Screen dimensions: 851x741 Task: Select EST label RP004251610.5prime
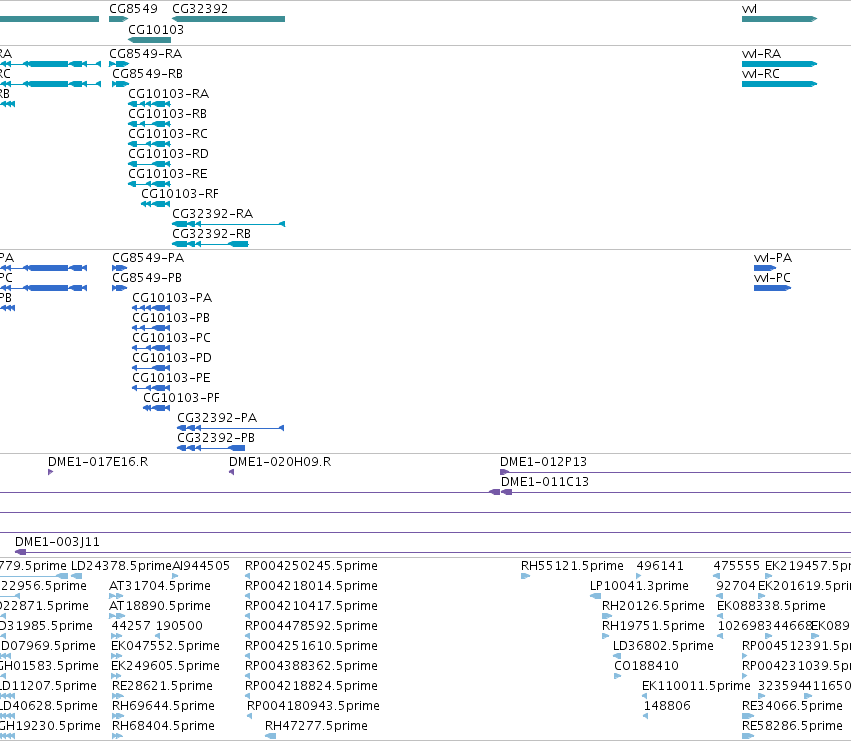312,646
